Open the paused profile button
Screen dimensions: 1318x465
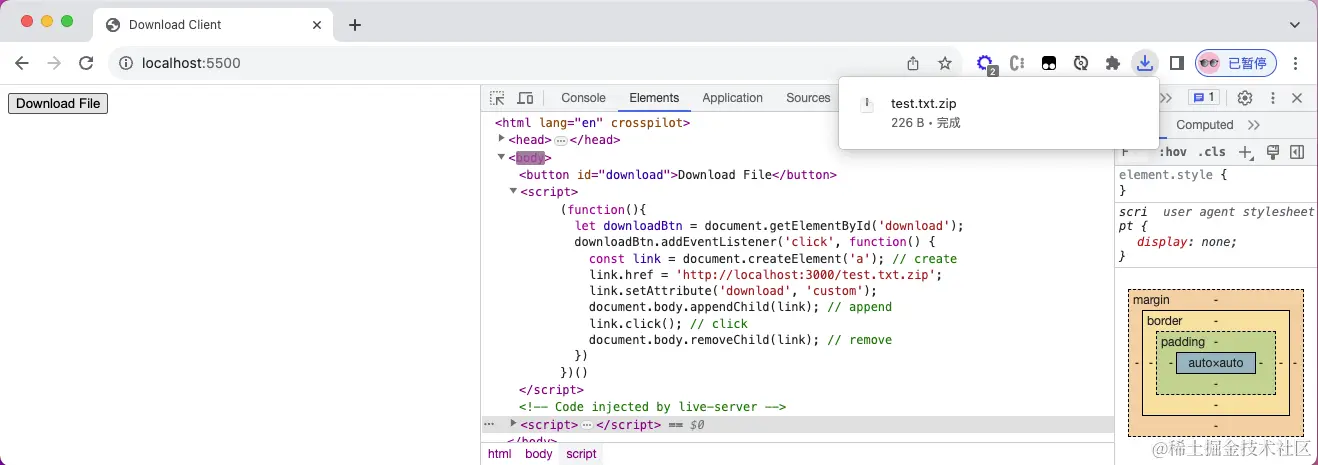pos(1236,63)
